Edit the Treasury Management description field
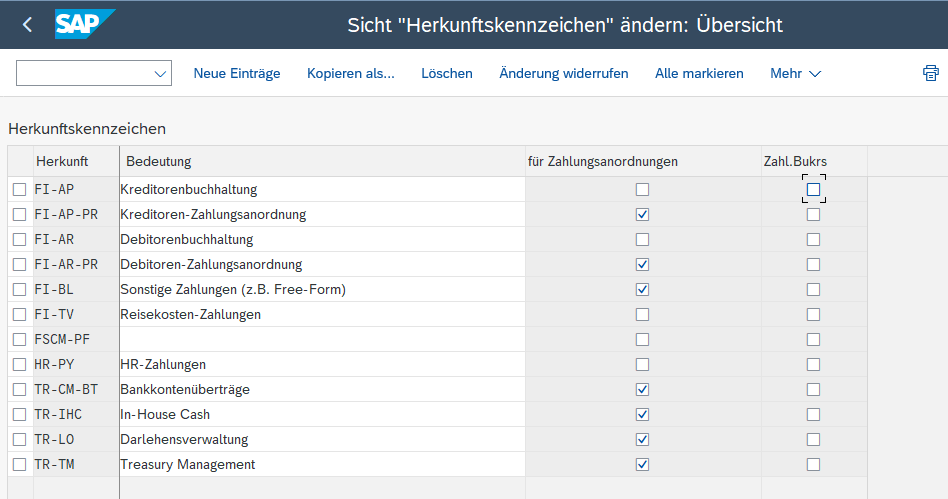 coord(320,464)
